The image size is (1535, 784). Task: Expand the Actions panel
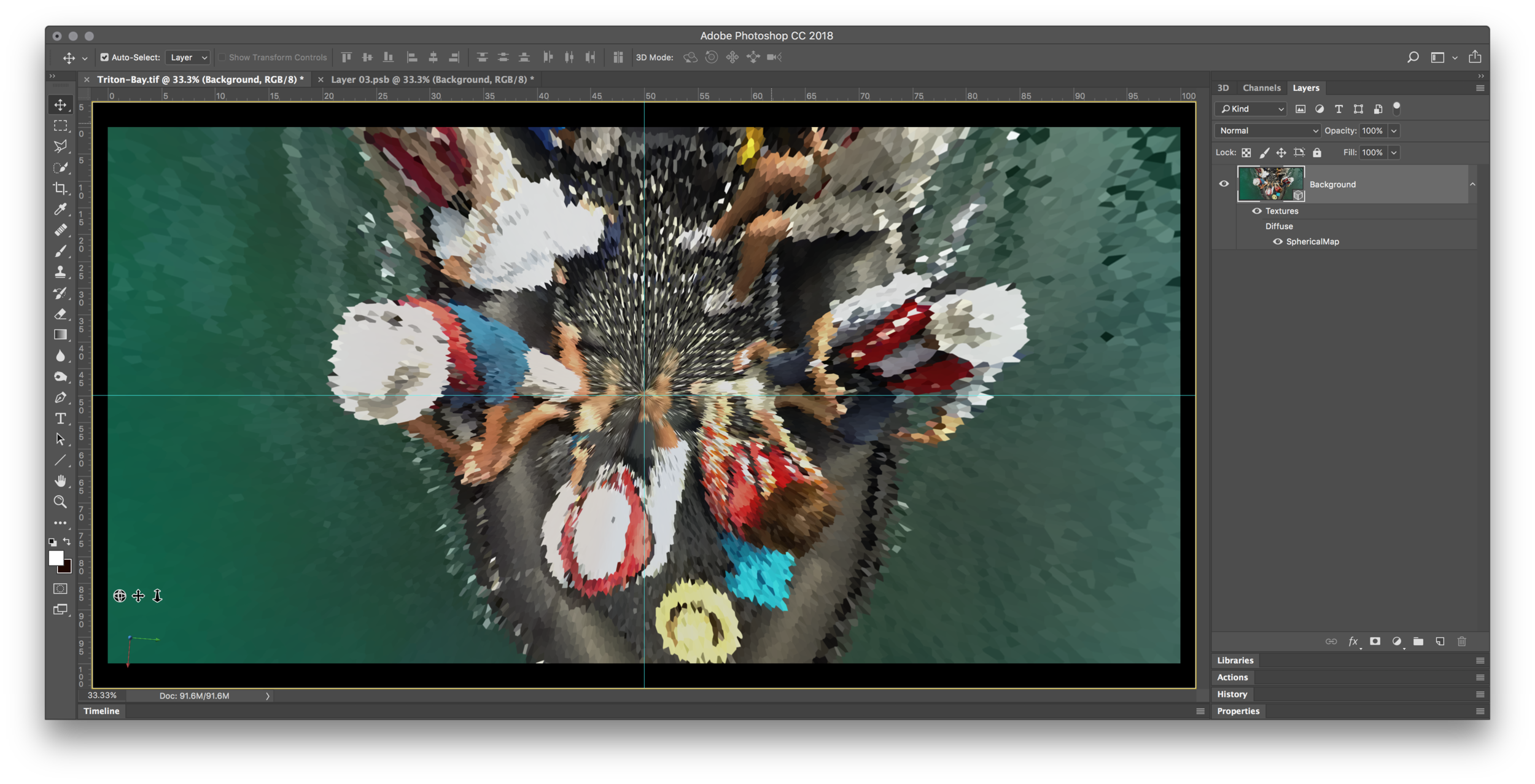click(x=1232, y=677)
